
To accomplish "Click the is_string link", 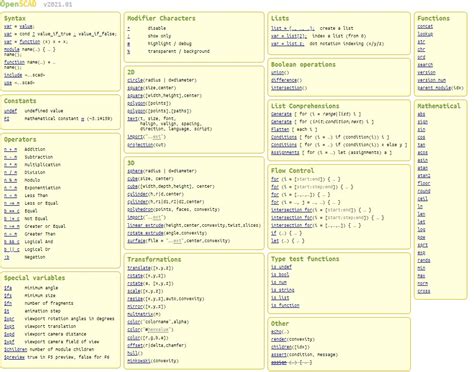I will (283, 290).
